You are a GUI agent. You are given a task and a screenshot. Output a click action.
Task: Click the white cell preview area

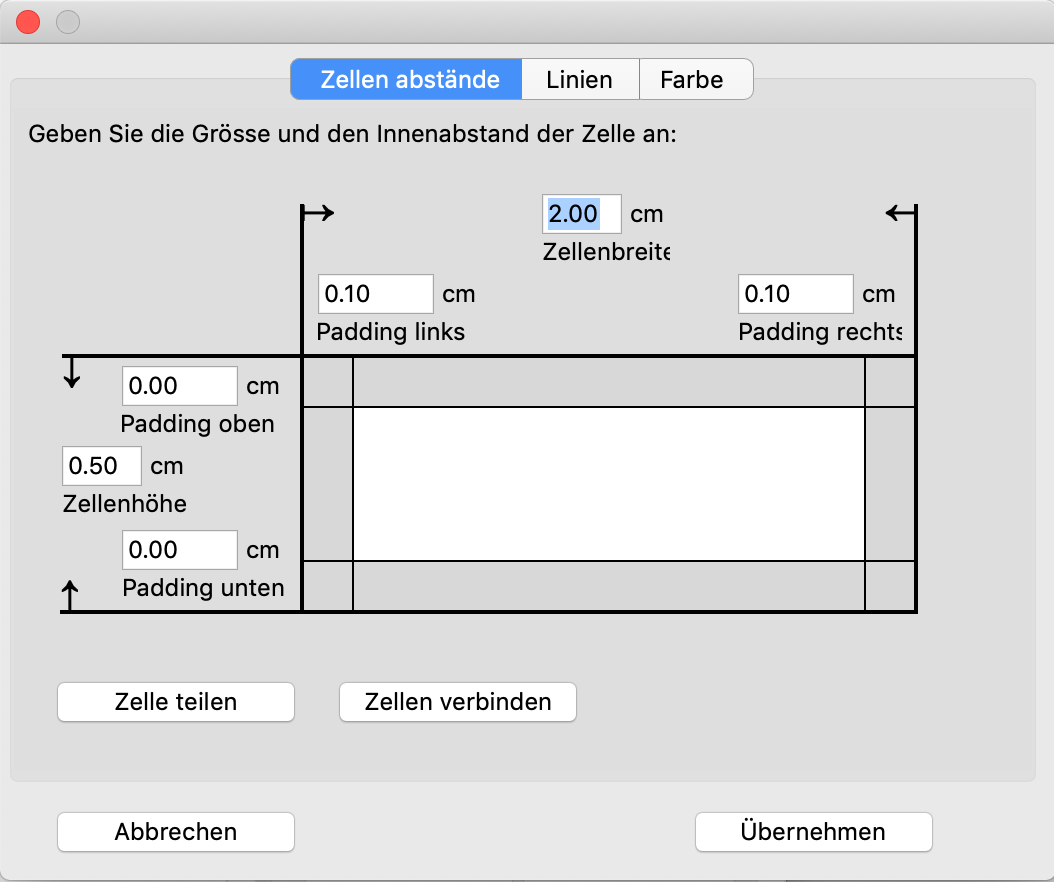click(x=608, y=484)
